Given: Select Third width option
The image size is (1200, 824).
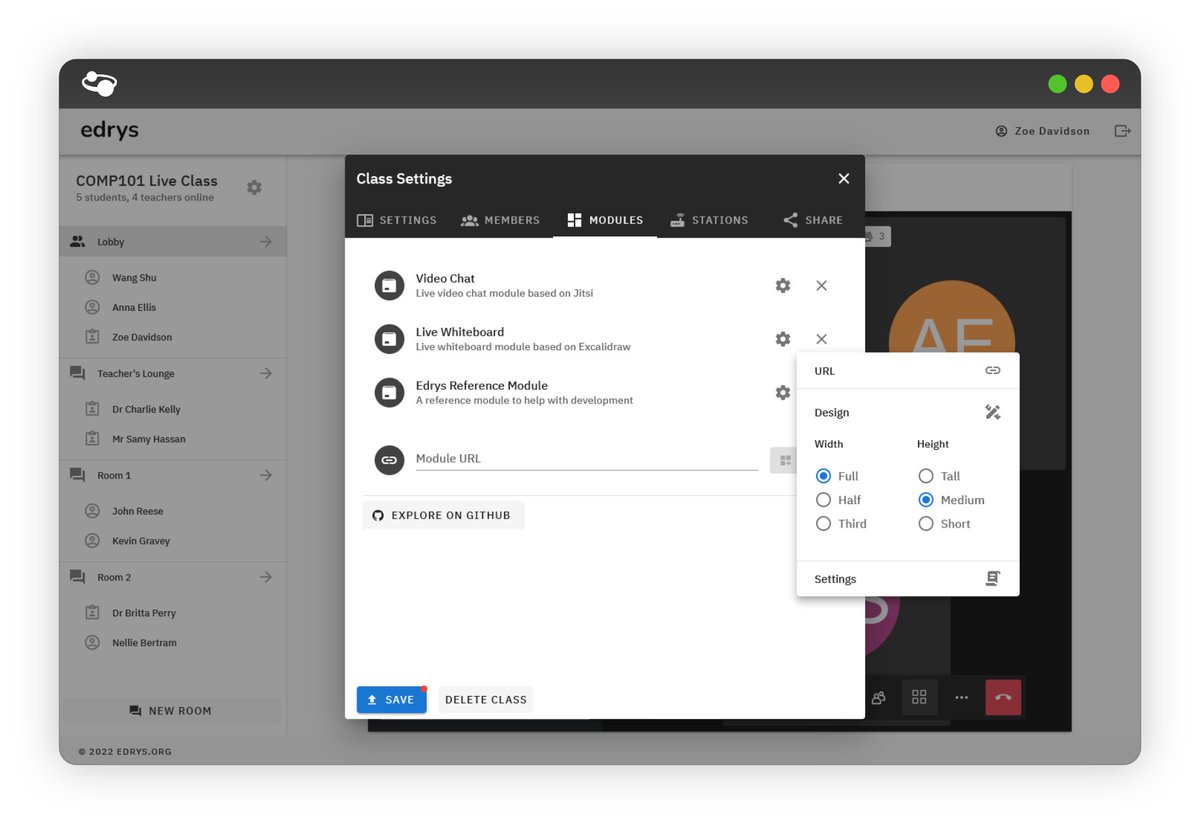Looking at the screenshot, I should pos(823,524).
